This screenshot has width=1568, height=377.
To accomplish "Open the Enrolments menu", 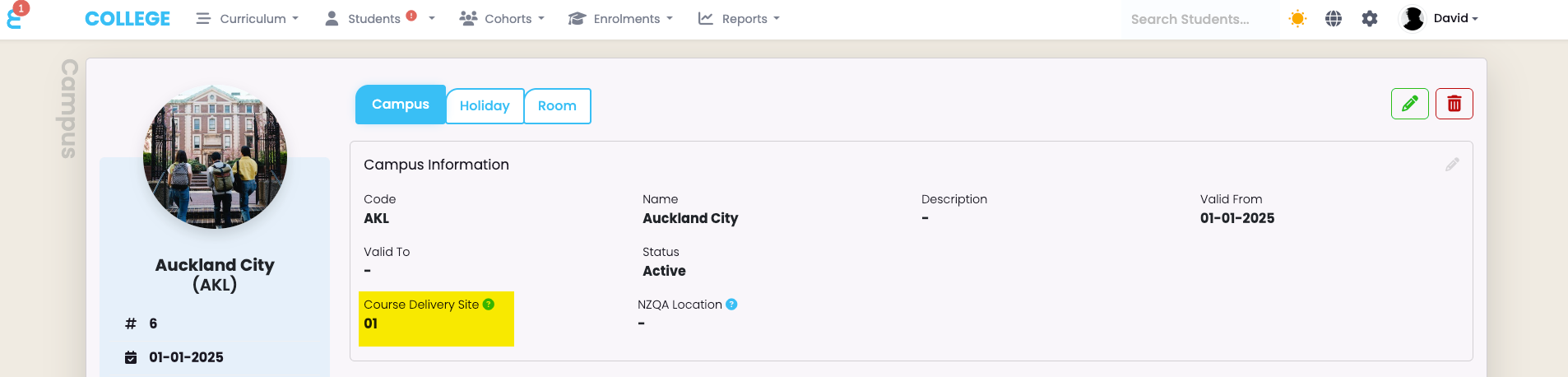I will (620, 19).
